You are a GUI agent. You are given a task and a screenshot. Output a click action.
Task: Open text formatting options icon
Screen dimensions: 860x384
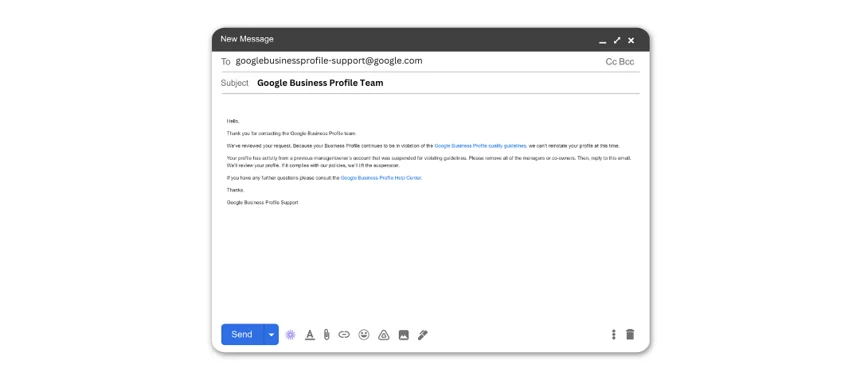(310, 335)
